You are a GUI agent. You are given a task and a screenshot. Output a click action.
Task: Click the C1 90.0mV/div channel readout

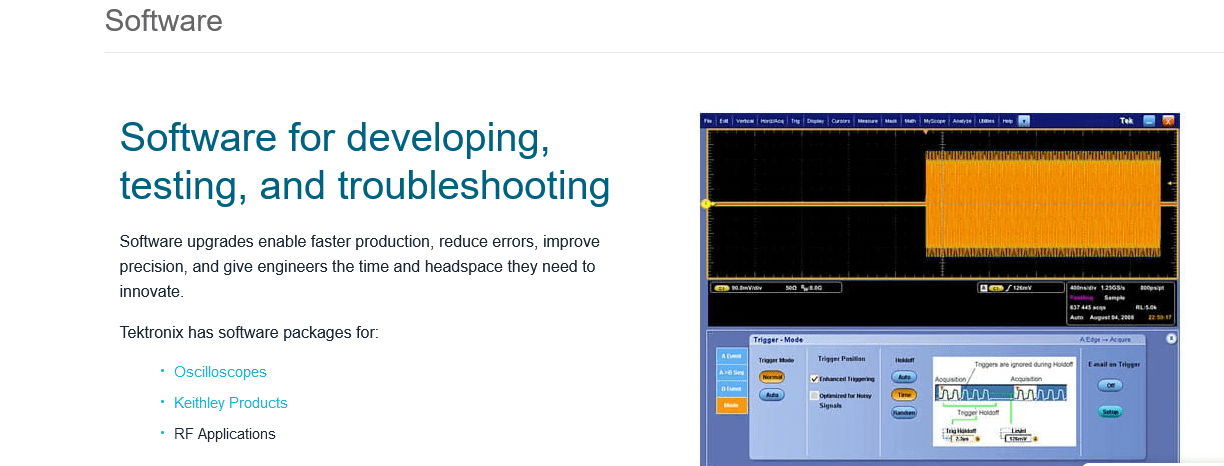point(775,288)
